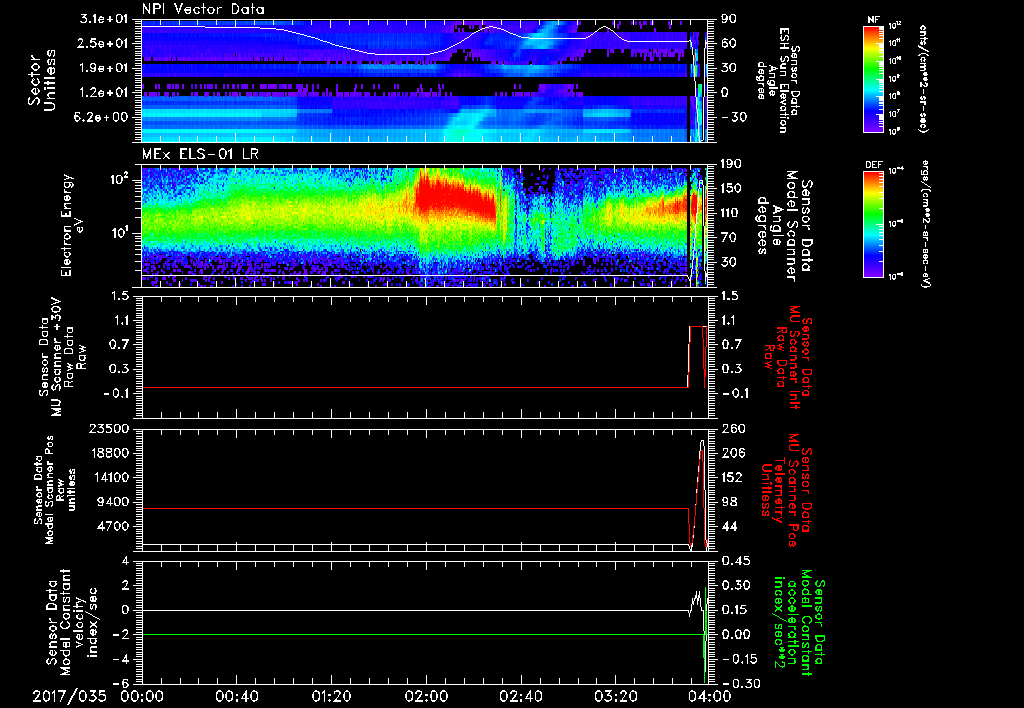Click the 04:00 time tick label

710,697
